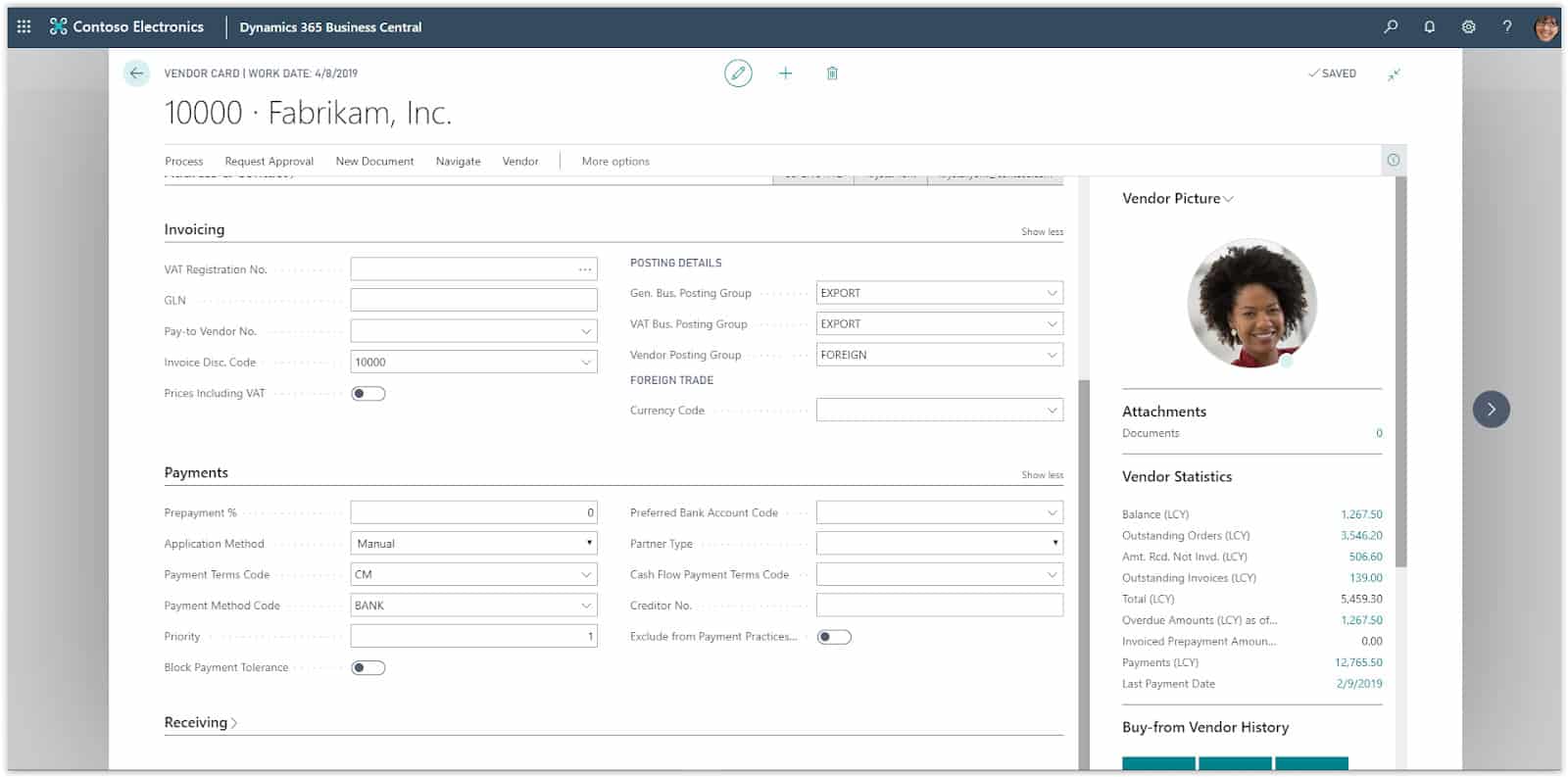Open Pay-to Vendor No. dropdown
The image size is (1568, 777).
coord(586,331)
